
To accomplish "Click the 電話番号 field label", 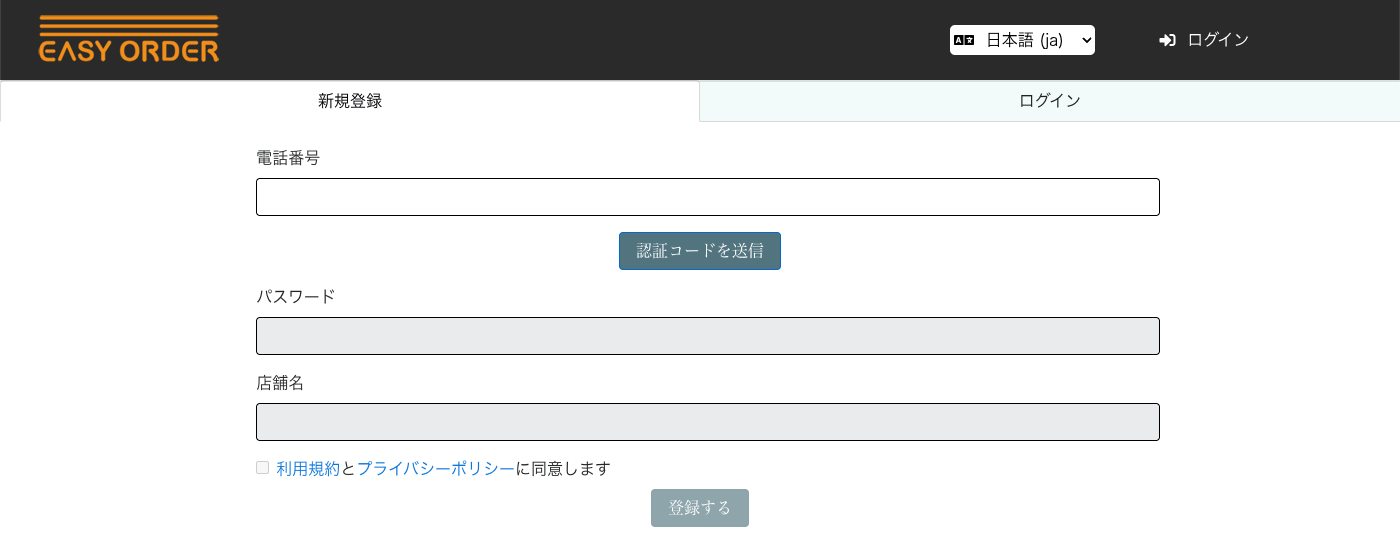I will click(288, 158).
